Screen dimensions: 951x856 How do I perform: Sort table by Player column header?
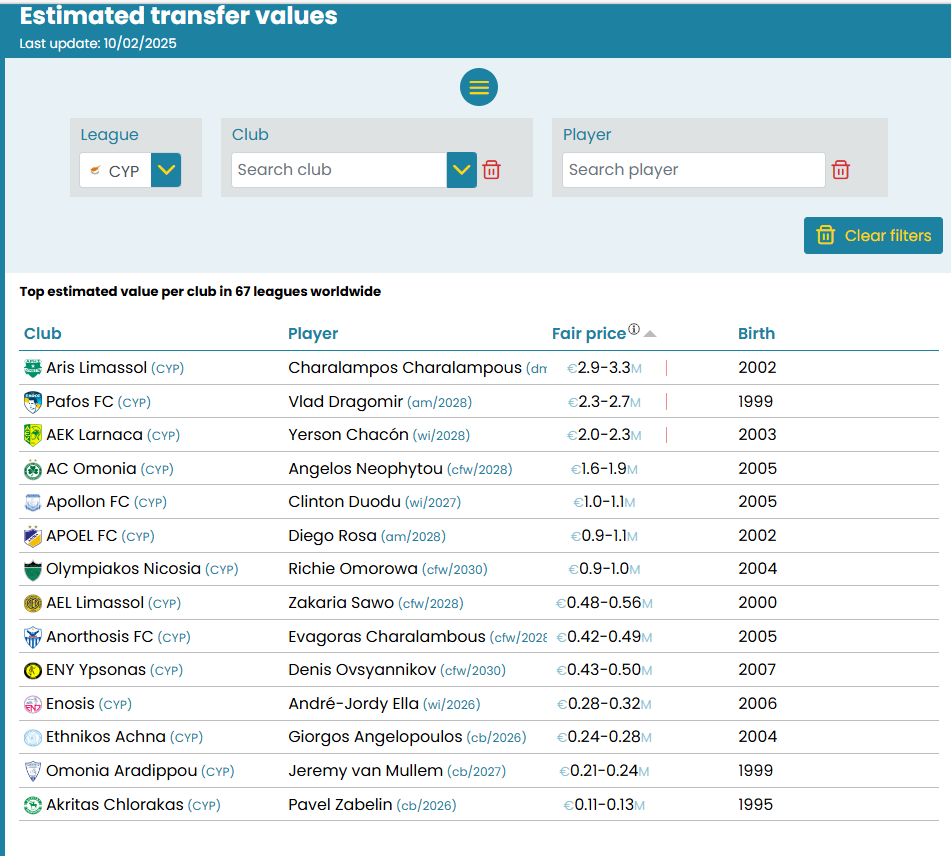click(313, 334)
